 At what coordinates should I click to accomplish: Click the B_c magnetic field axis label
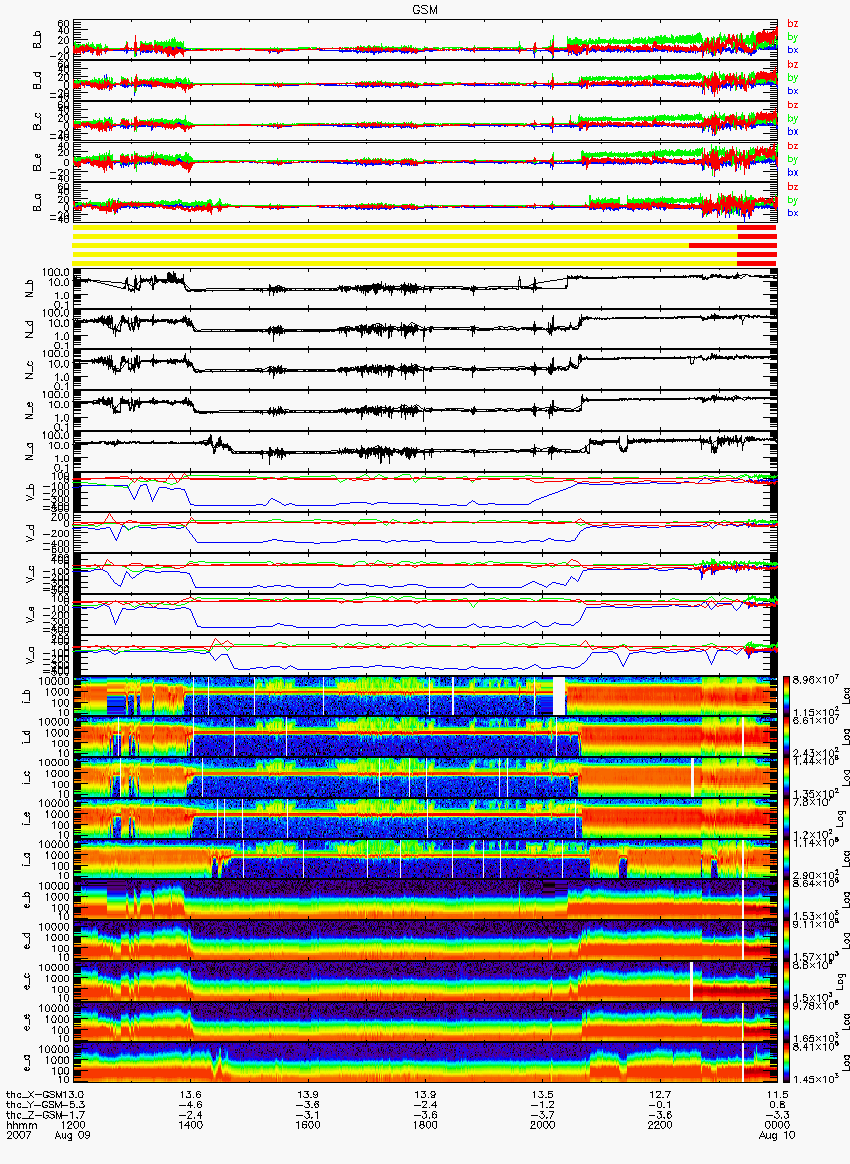(38, 121)
